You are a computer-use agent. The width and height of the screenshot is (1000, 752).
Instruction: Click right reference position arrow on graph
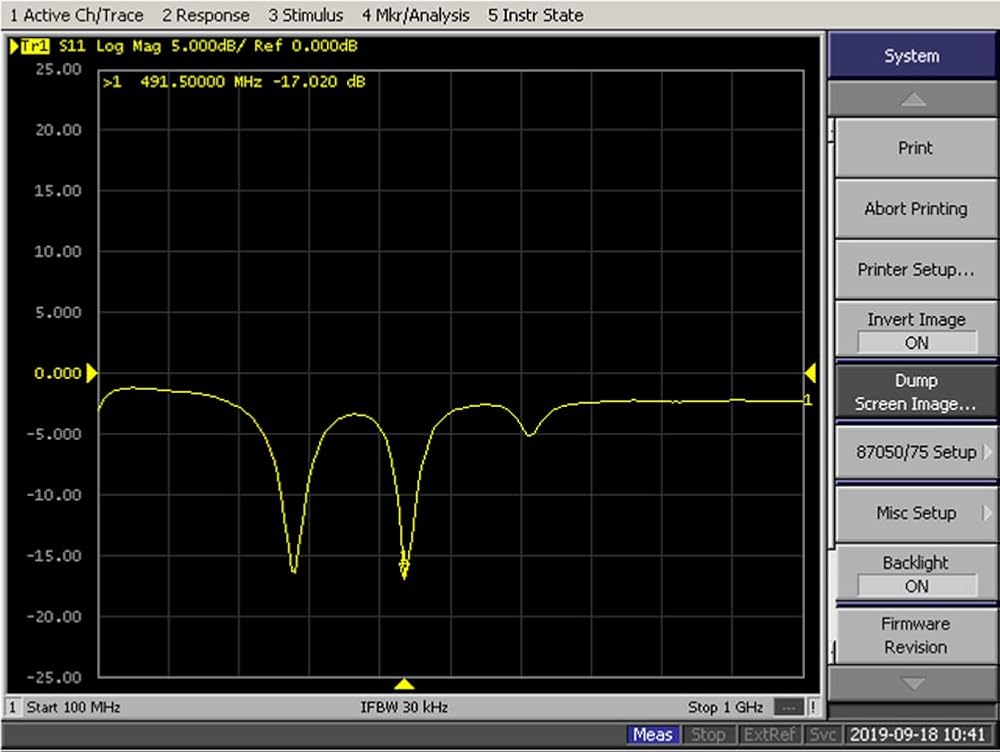[x=810, y=373]
